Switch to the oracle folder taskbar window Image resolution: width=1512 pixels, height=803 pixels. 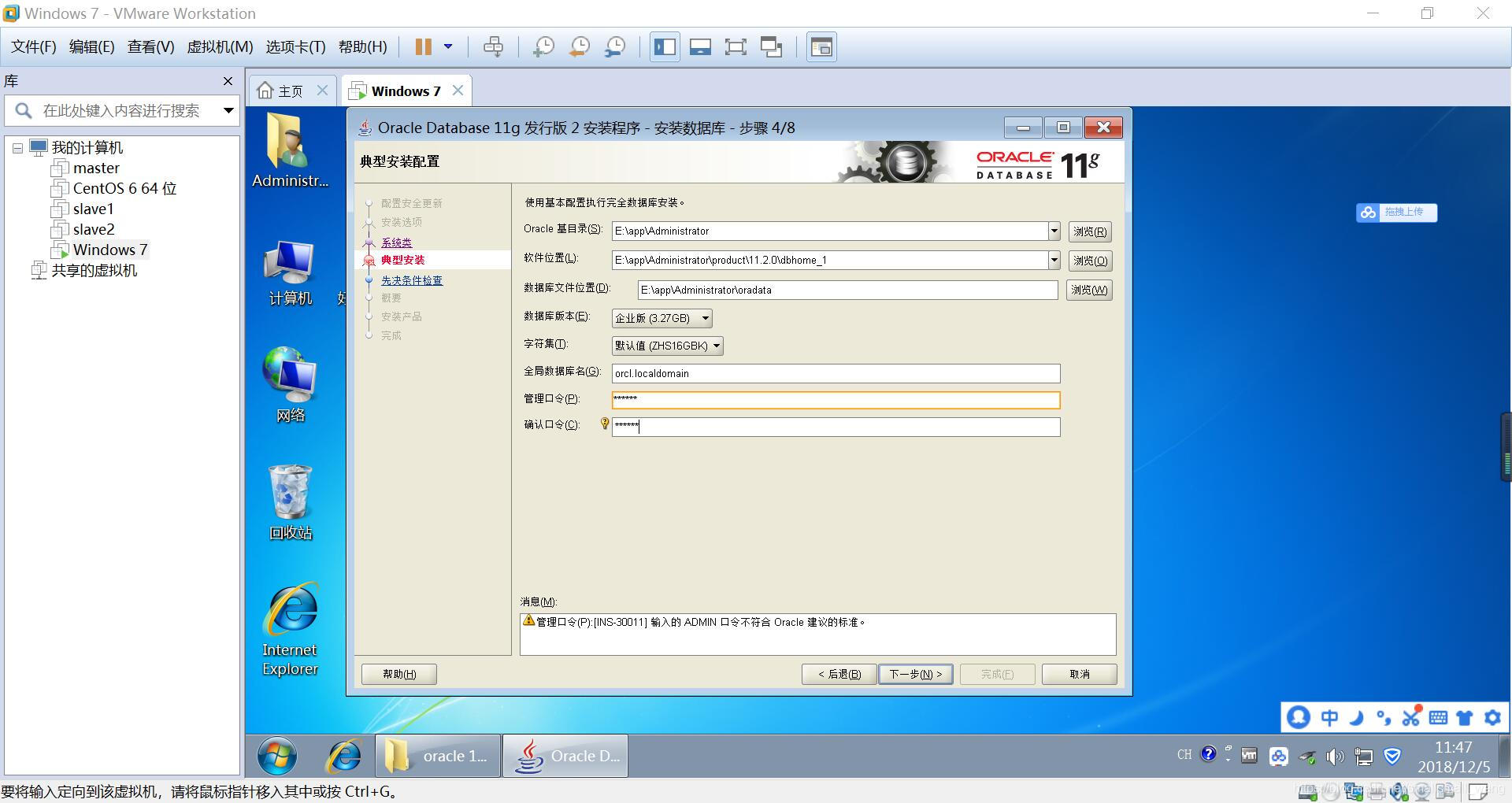[438, 757]
